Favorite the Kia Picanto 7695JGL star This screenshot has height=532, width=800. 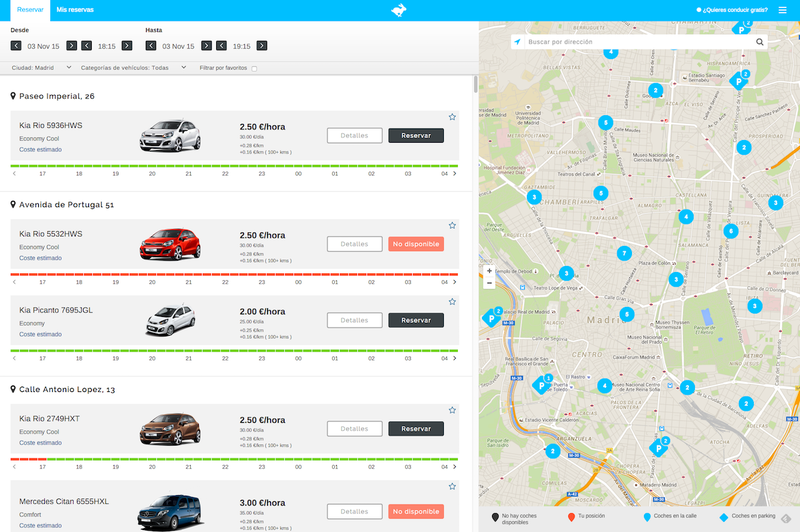[452, 301]
